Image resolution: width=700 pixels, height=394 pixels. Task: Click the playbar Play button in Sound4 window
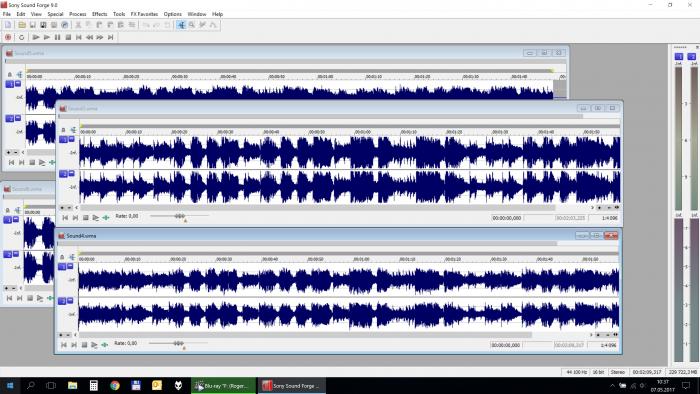(94, 345)
